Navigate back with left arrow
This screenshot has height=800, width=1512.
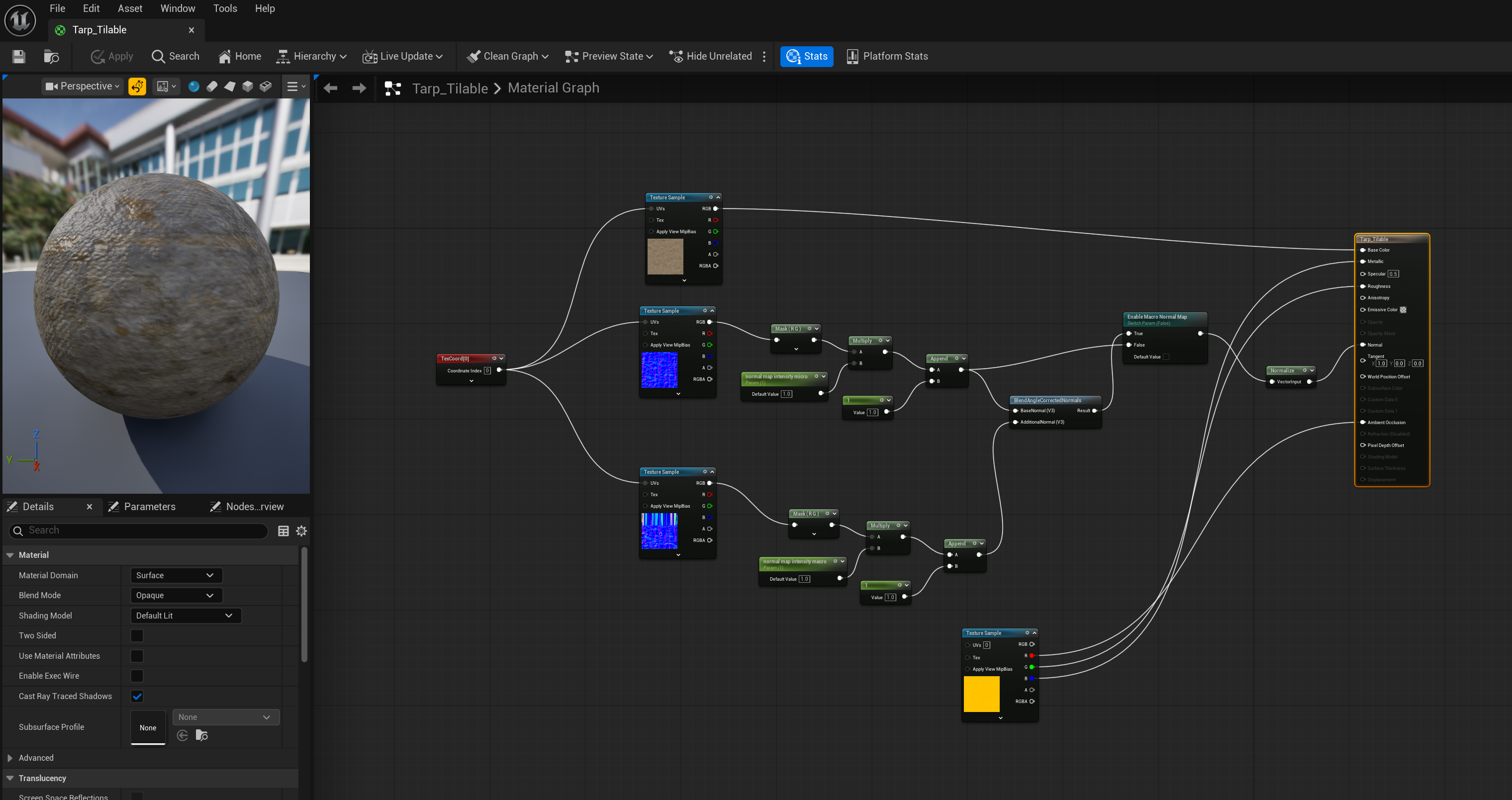(x=330, y=88)
